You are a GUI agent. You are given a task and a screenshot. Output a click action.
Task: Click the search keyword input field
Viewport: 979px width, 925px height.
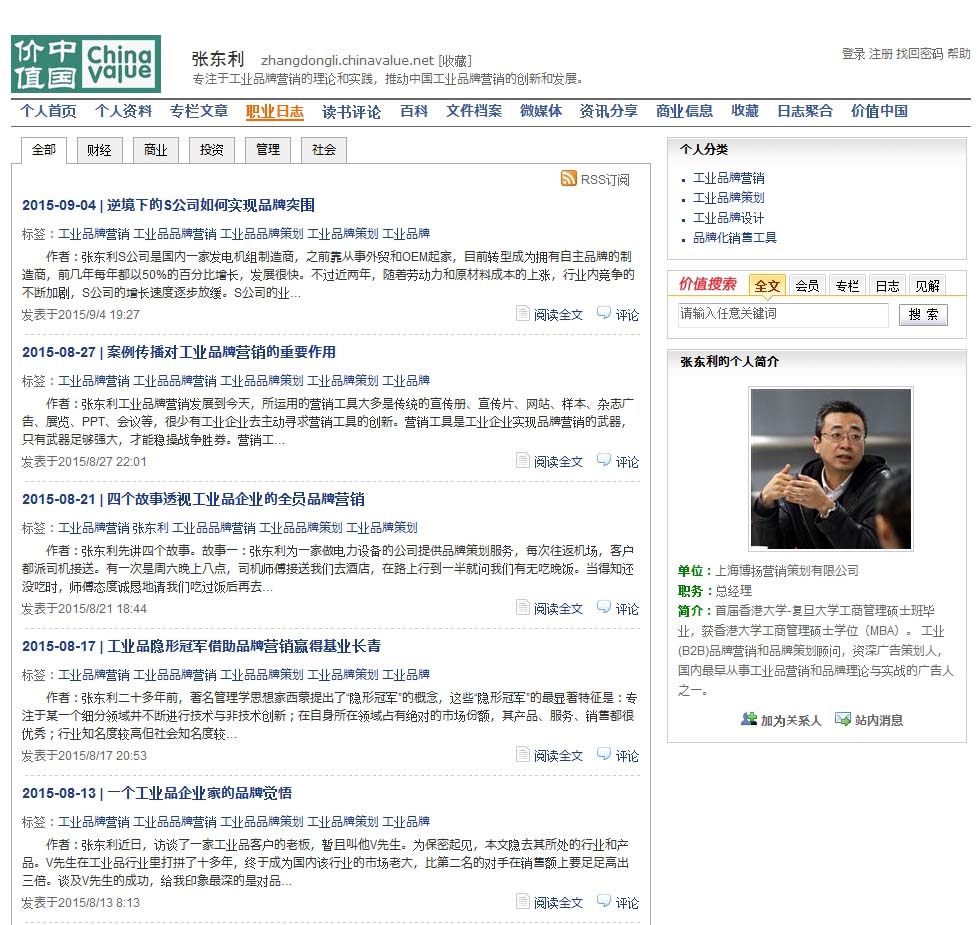[x=782, y=315]
